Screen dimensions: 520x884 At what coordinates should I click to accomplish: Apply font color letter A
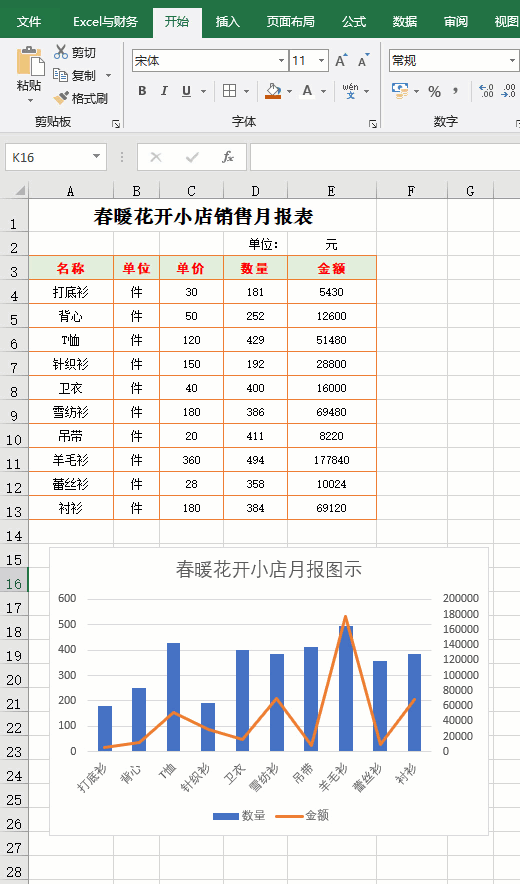307,91
